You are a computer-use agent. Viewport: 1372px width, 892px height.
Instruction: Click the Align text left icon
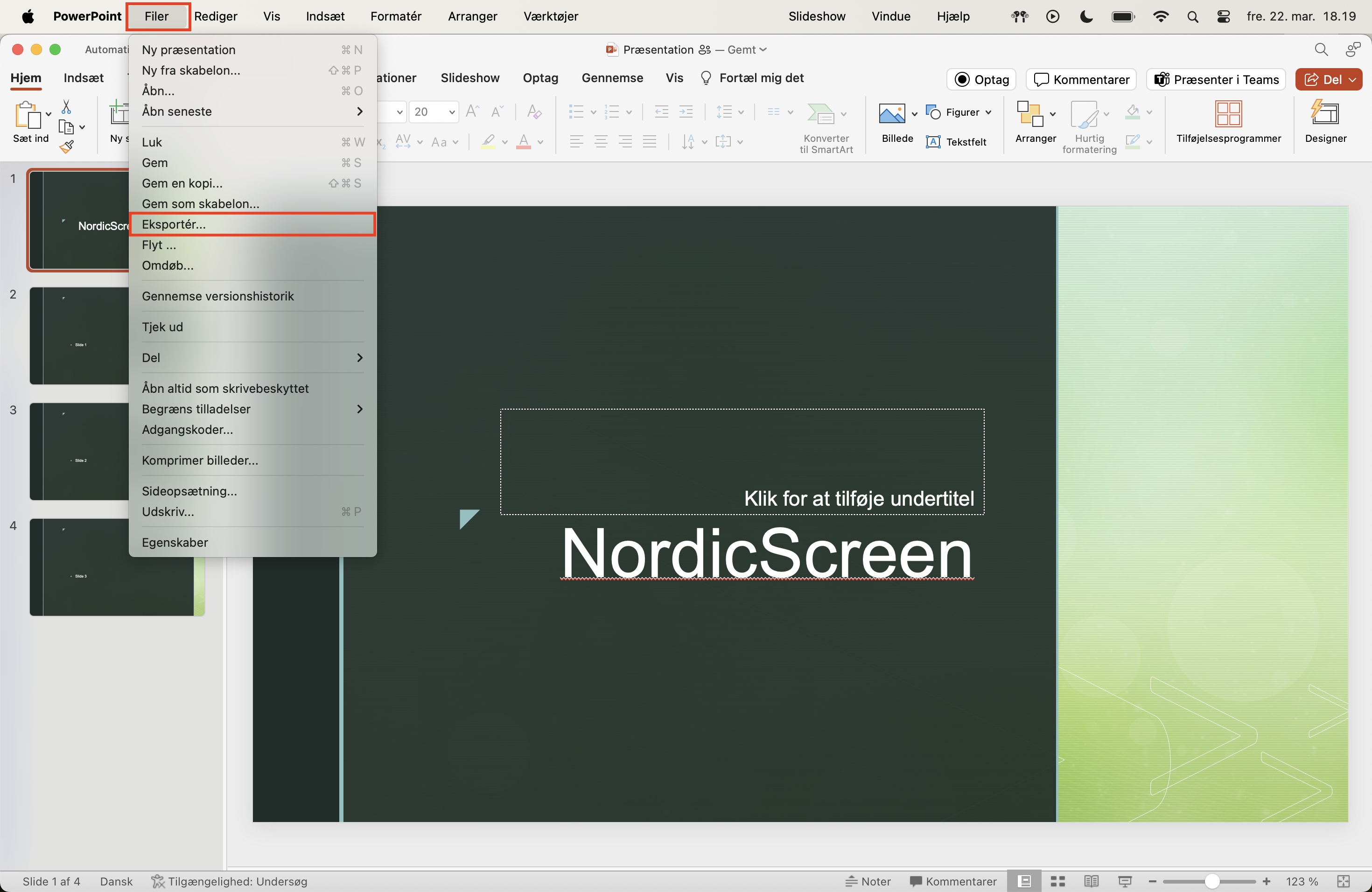576,142
